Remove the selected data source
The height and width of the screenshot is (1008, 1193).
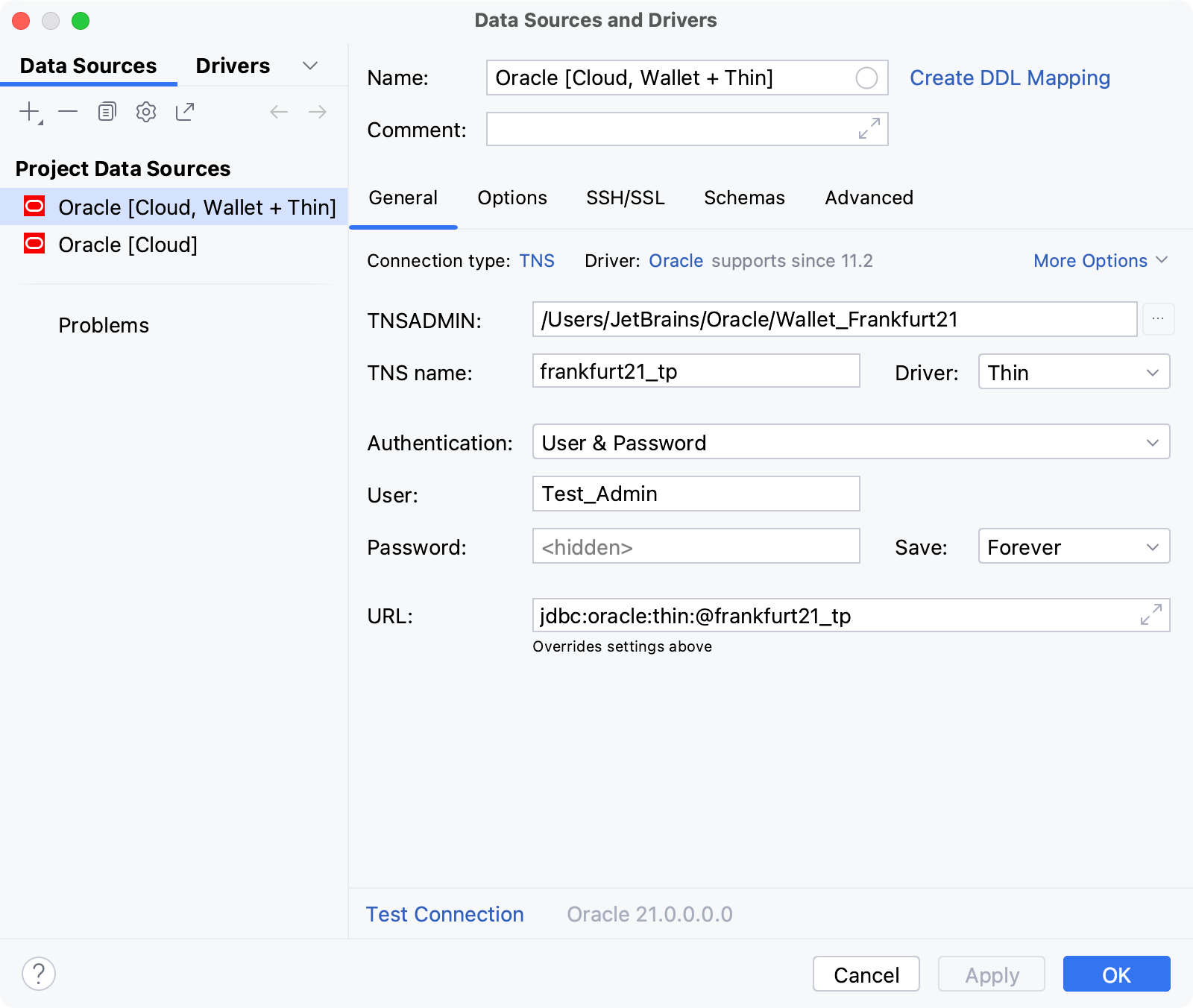pos(68,110)
